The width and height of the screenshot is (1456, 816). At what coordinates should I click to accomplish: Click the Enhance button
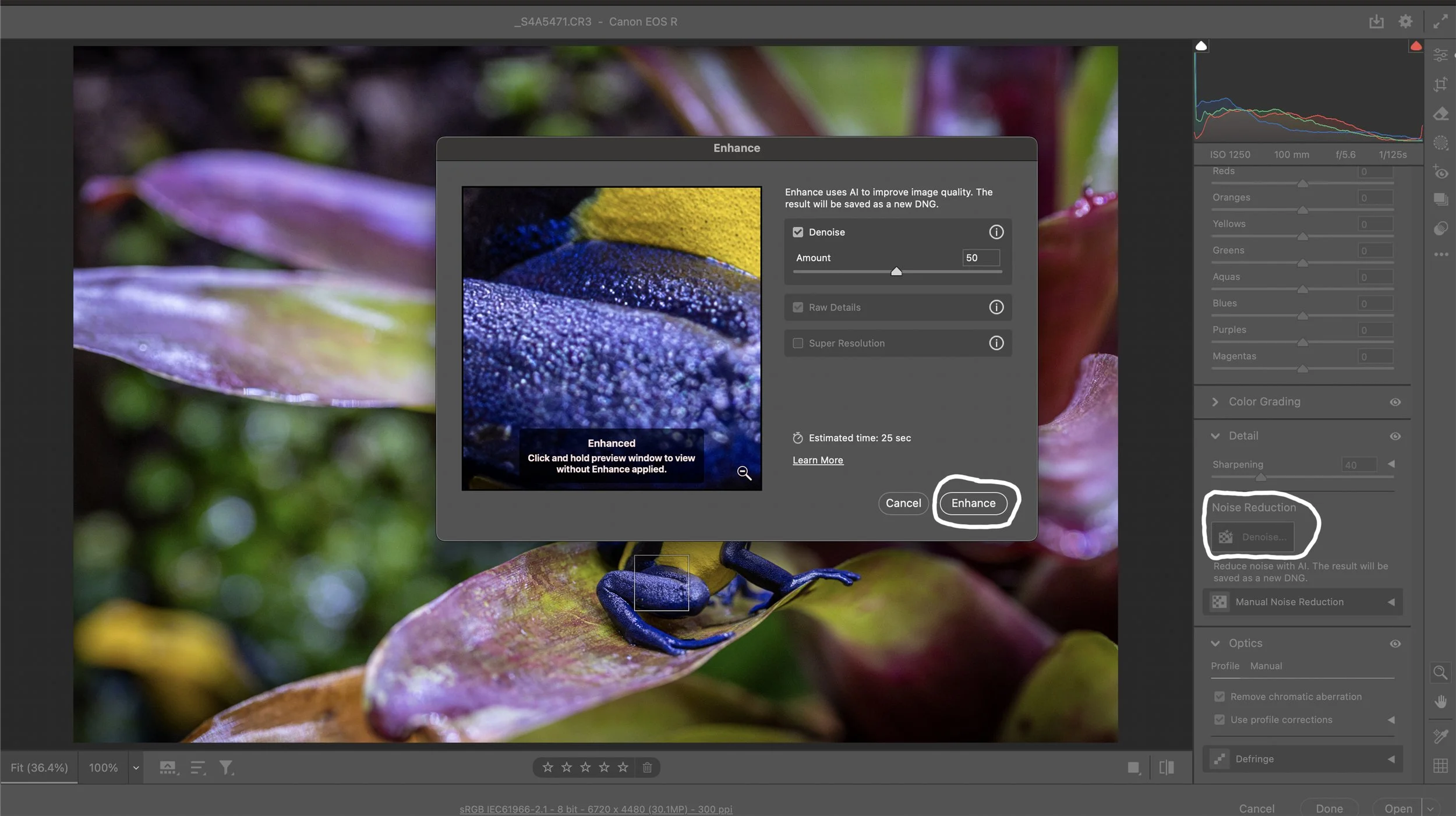click(973, 503)
